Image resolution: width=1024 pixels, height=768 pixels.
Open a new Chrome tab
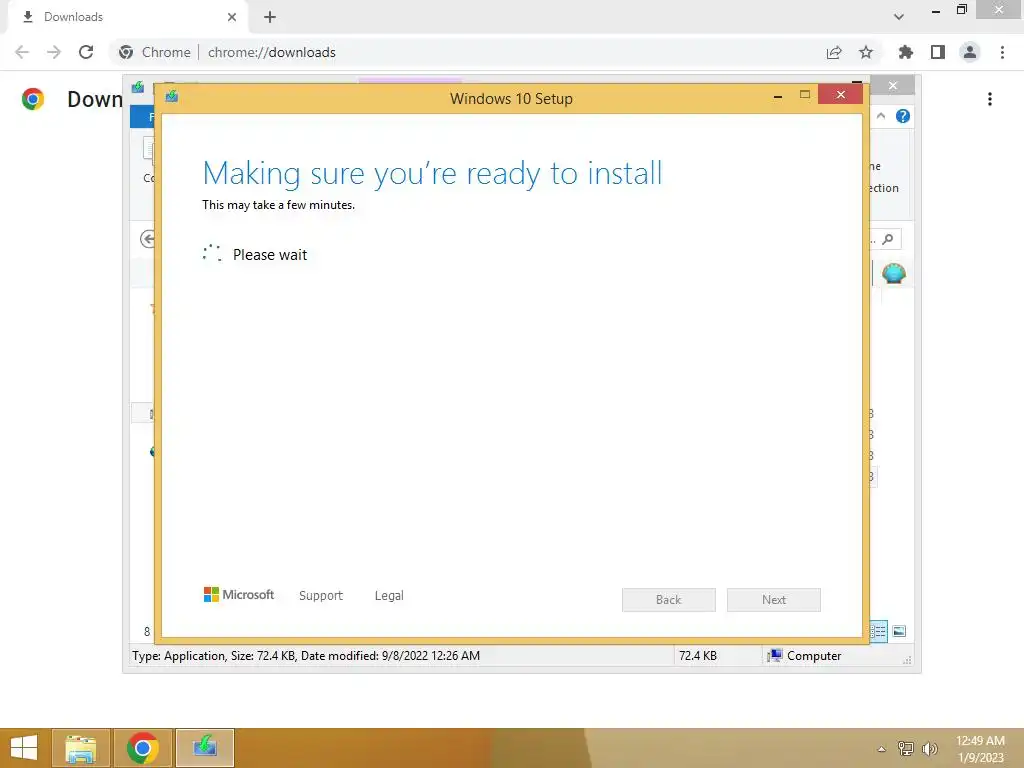click(270, 17)
